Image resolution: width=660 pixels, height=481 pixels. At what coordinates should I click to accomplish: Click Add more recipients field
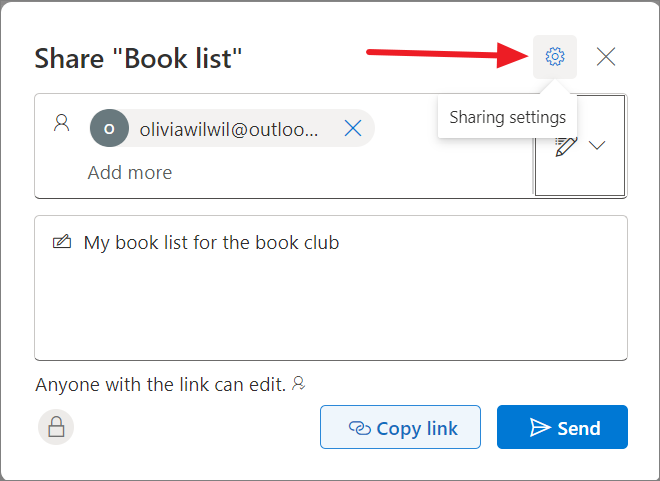[130, 173]
